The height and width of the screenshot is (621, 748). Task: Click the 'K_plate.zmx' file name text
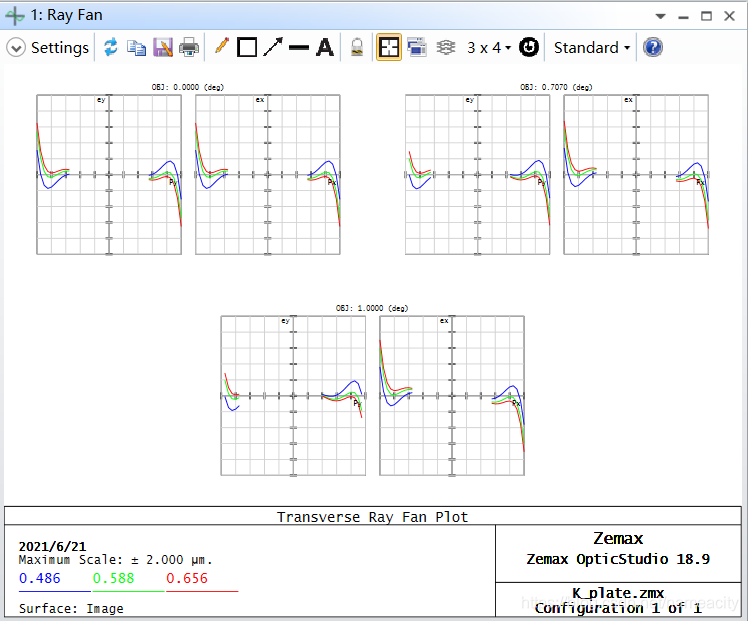[618, 593]
